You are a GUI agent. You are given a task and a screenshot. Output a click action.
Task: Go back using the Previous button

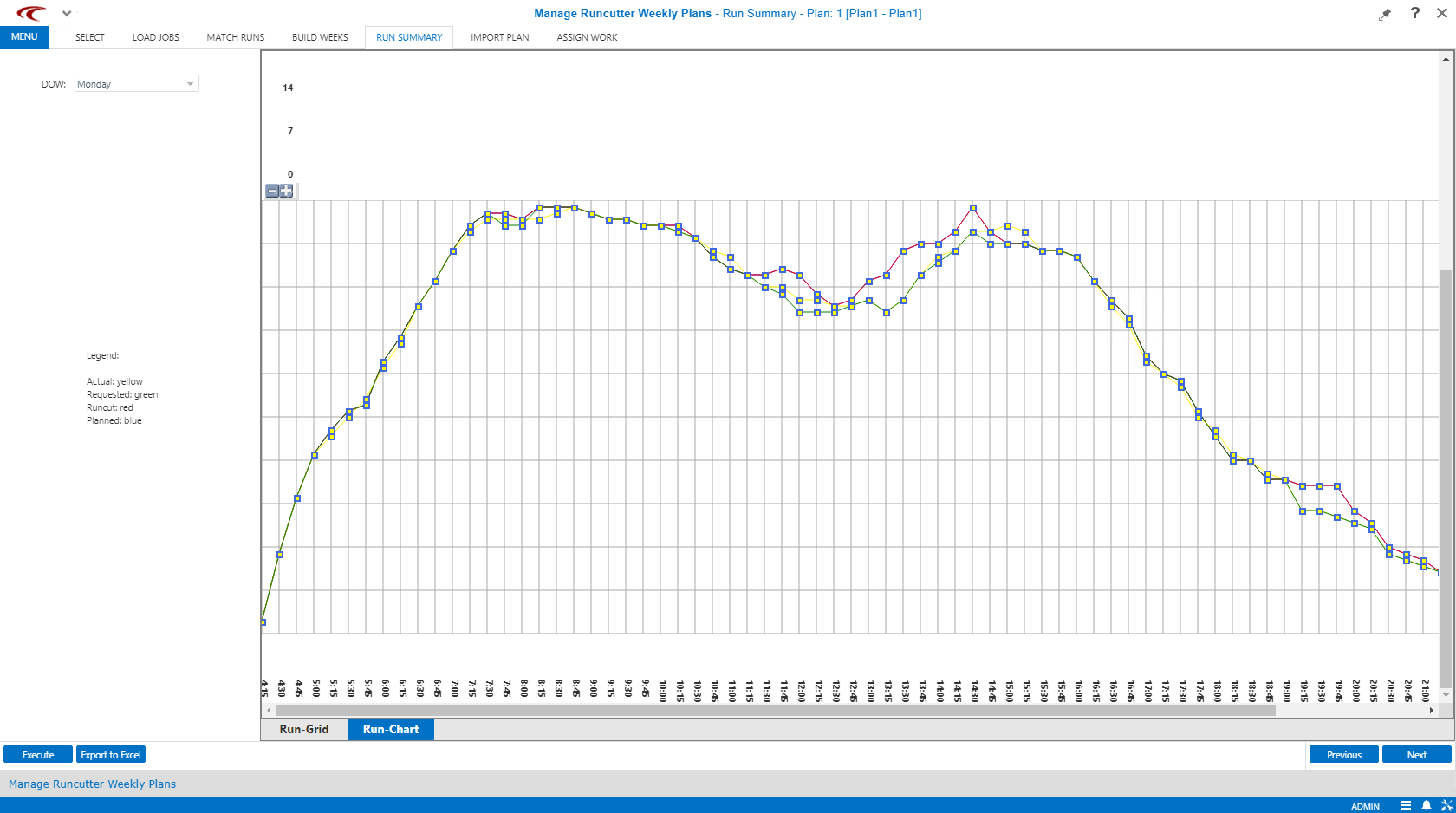pos(1343,754)
